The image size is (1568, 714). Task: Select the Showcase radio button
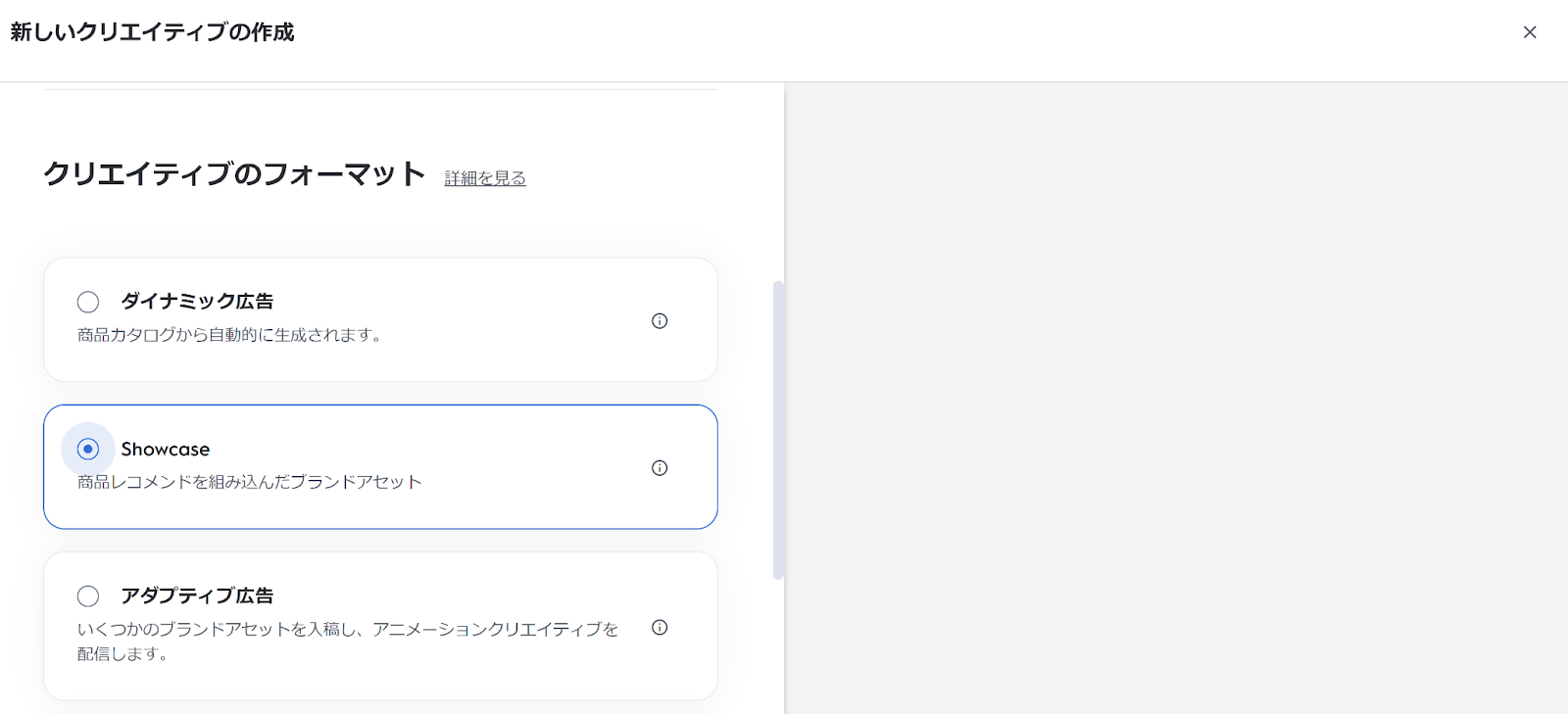(x=88, y=449)
